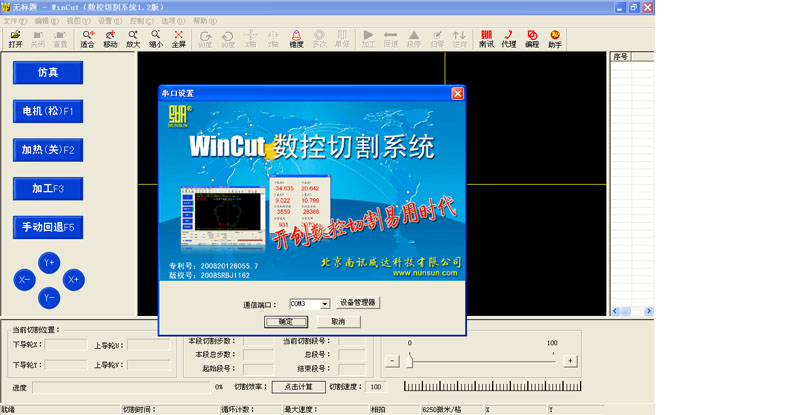This screenshot has width=800, height=415.
Task: Open the 设置(S) menu
Action: [x=110, y=21]
